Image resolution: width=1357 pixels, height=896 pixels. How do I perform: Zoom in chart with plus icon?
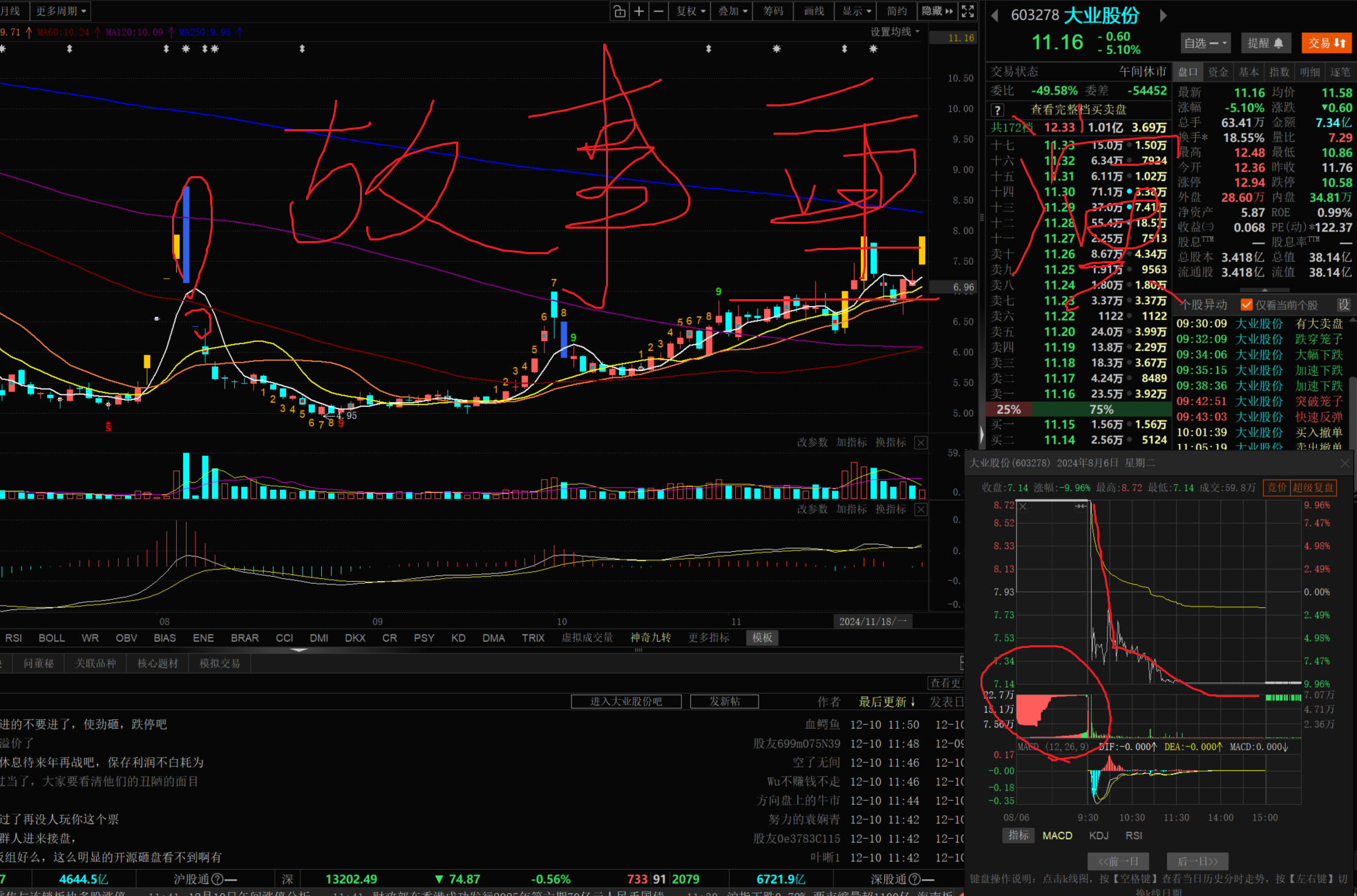tap(639, 11)
